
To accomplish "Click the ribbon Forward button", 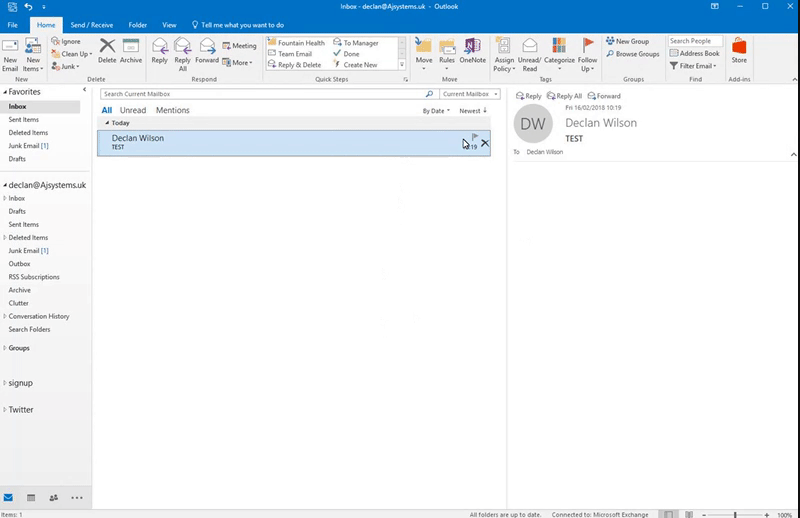I will point(207,51).
